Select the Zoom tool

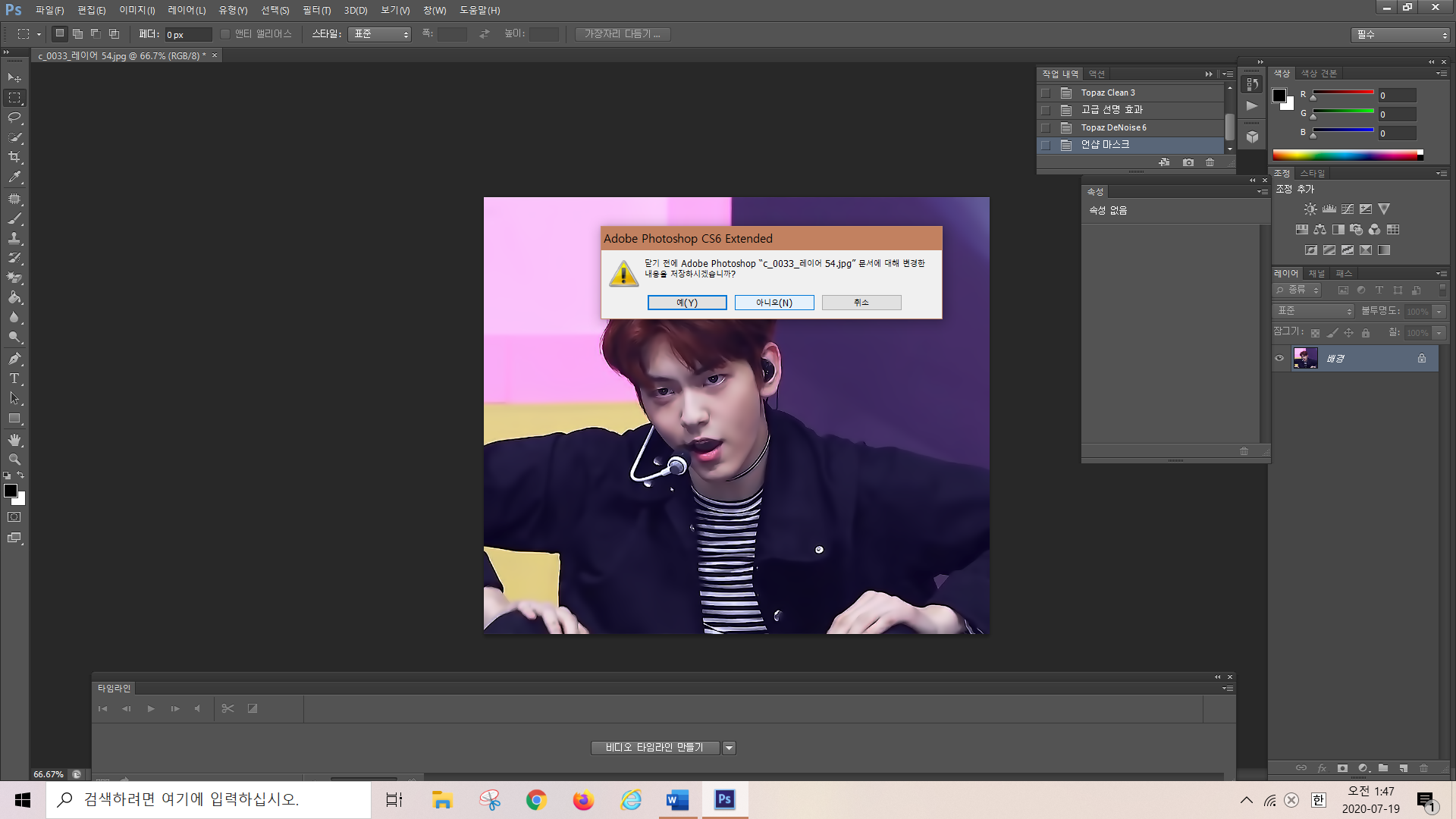coord(14,460)
